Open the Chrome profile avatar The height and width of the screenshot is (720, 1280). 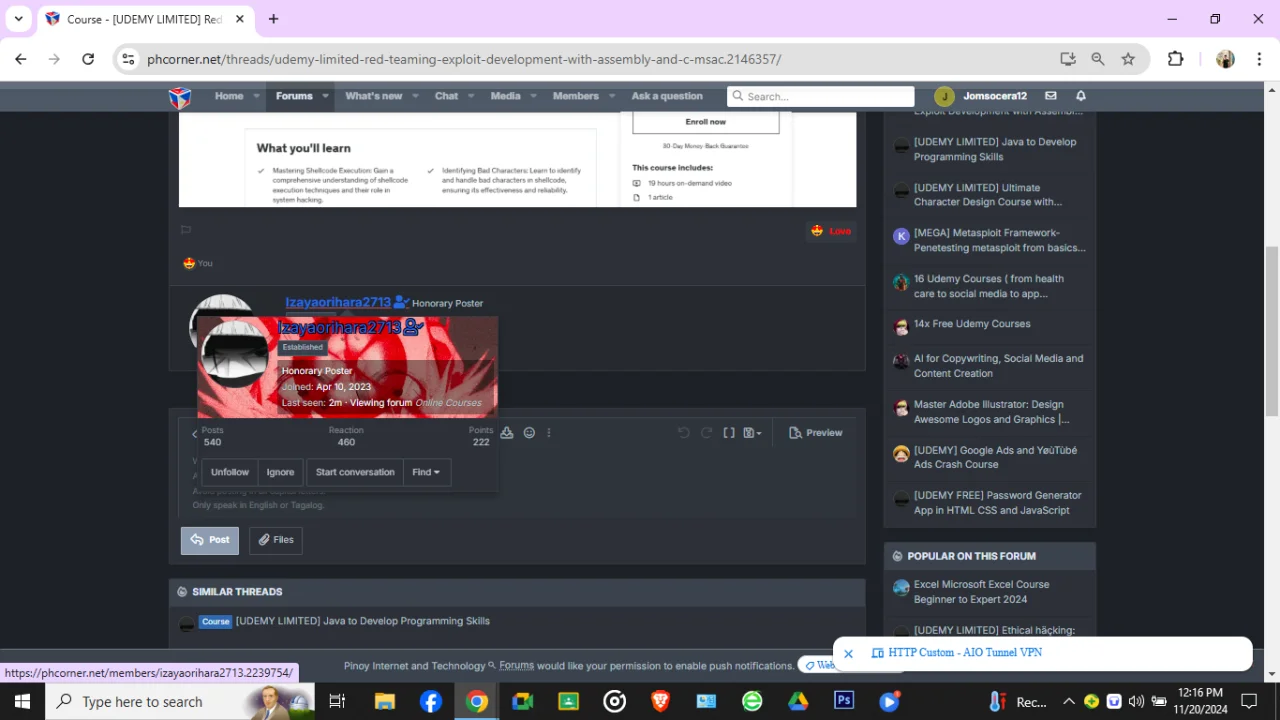[1225, 59]
